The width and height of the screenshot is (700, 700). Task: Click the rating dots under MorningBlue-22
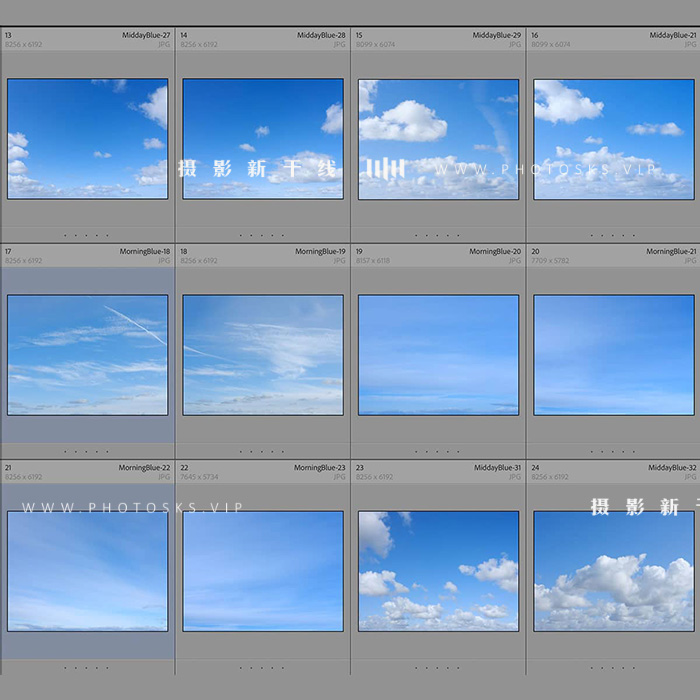tap(87, 668)
